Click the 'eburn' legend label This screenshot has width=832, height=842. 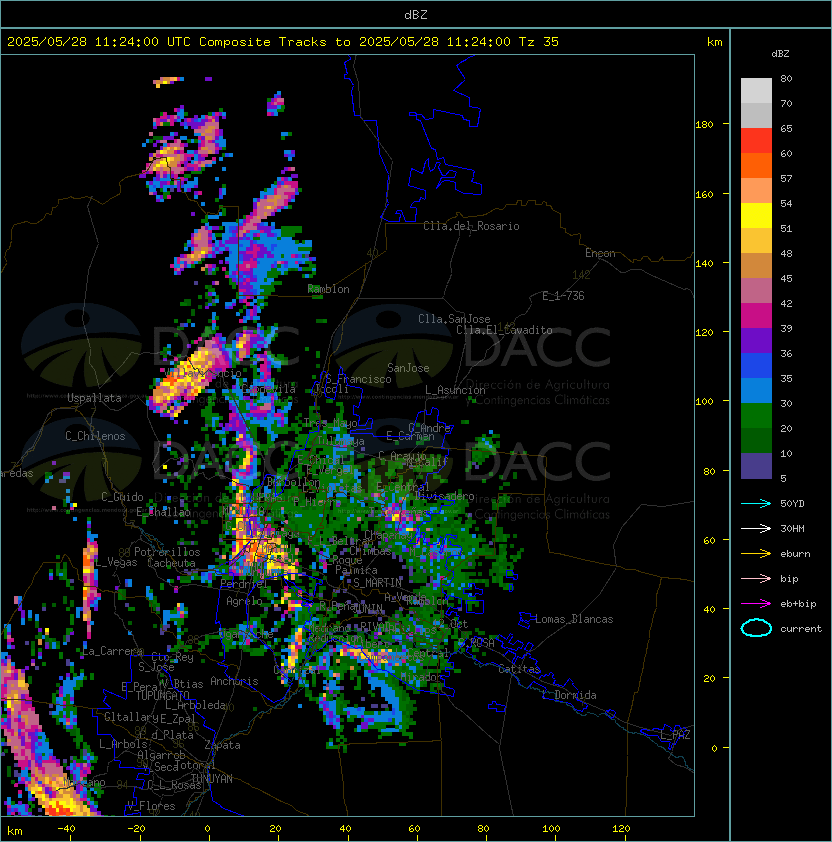click(x=795, y=554)
